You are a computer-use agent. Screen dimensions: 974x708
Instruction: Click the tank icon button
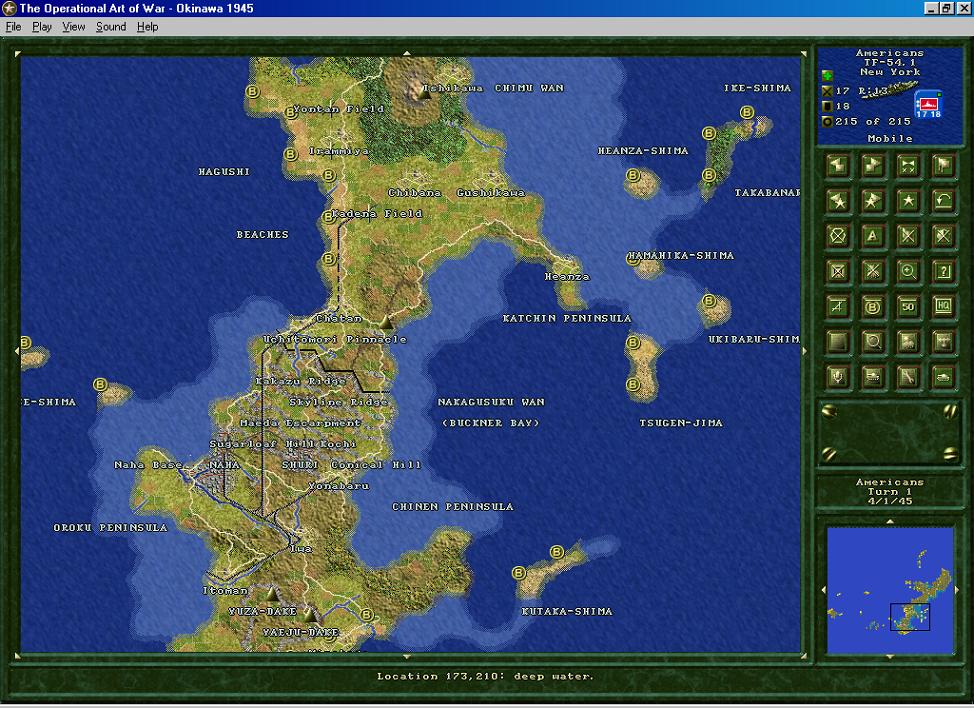[x=944, y=377]
